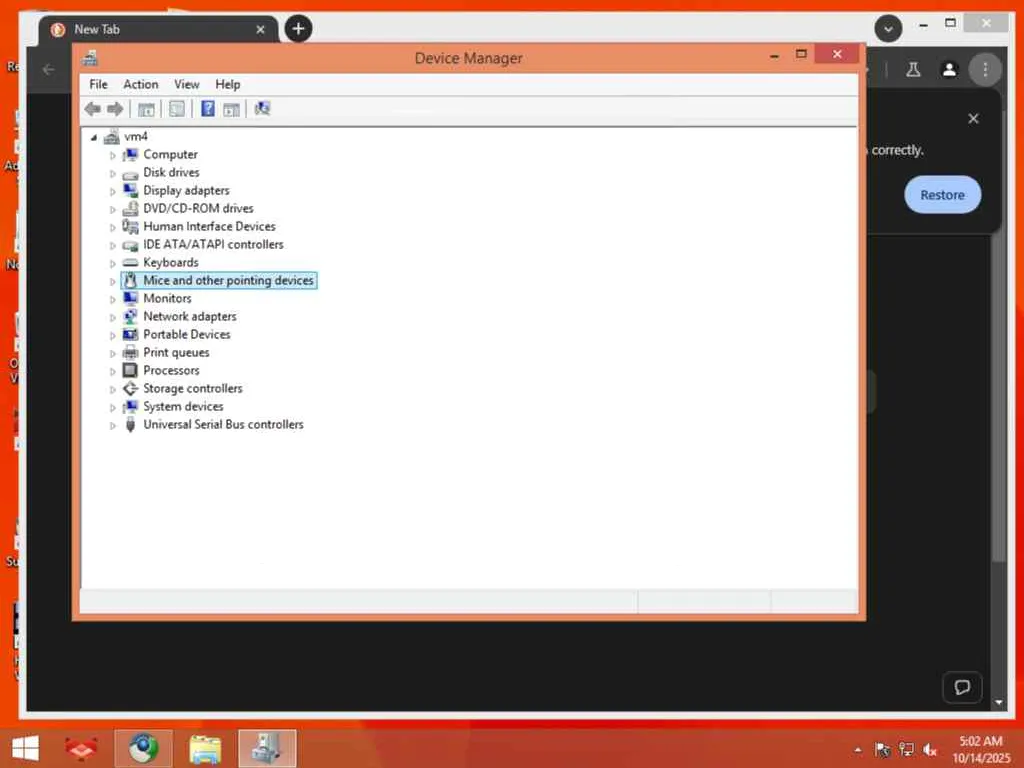Dismiss the browser restore prompt
Screen dimensions: 1024x768
coord(973,119)
